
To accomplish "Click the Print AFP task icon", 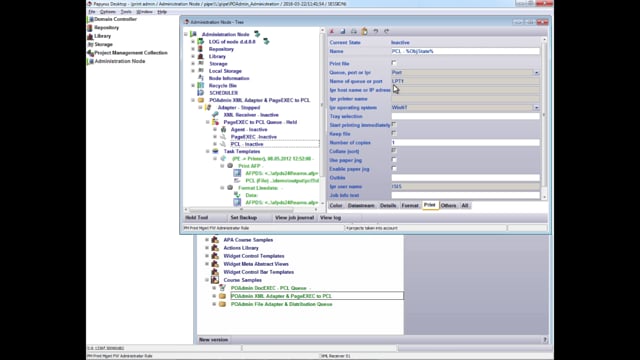I will pyautogui.click(x=230, y=166).
